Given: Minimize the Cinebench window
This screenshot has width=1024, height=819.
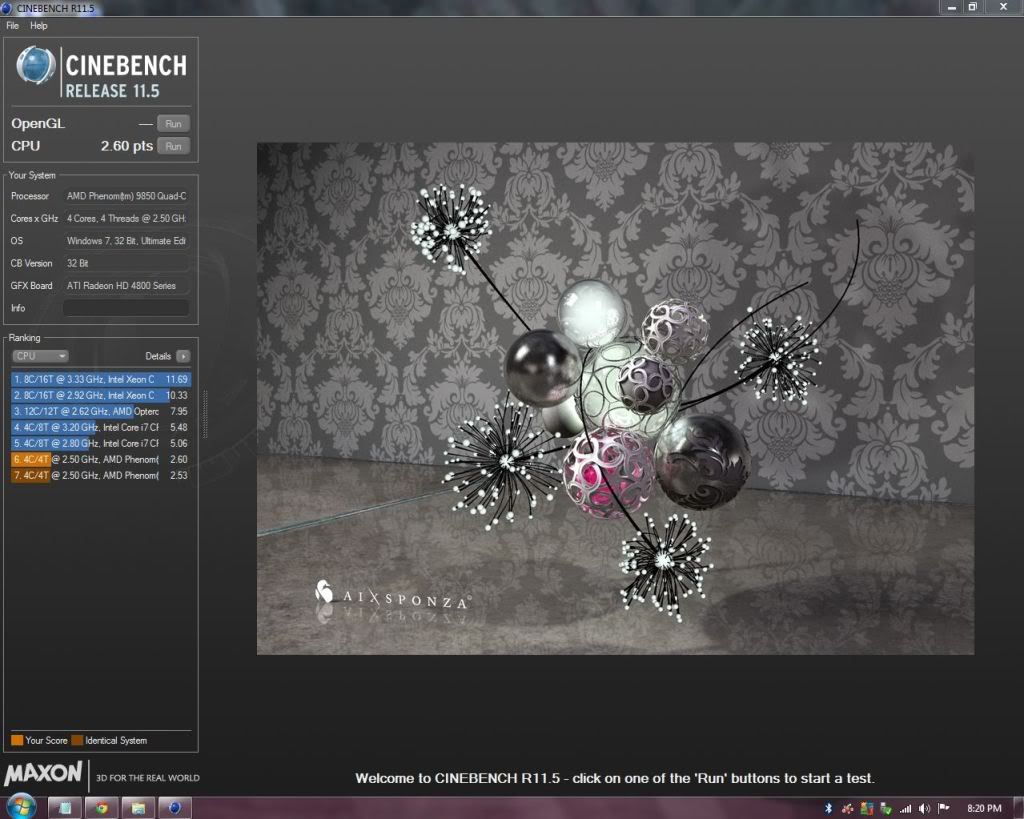Looking at the screenshot, I should pyautogui.click(x=952, y=7).
